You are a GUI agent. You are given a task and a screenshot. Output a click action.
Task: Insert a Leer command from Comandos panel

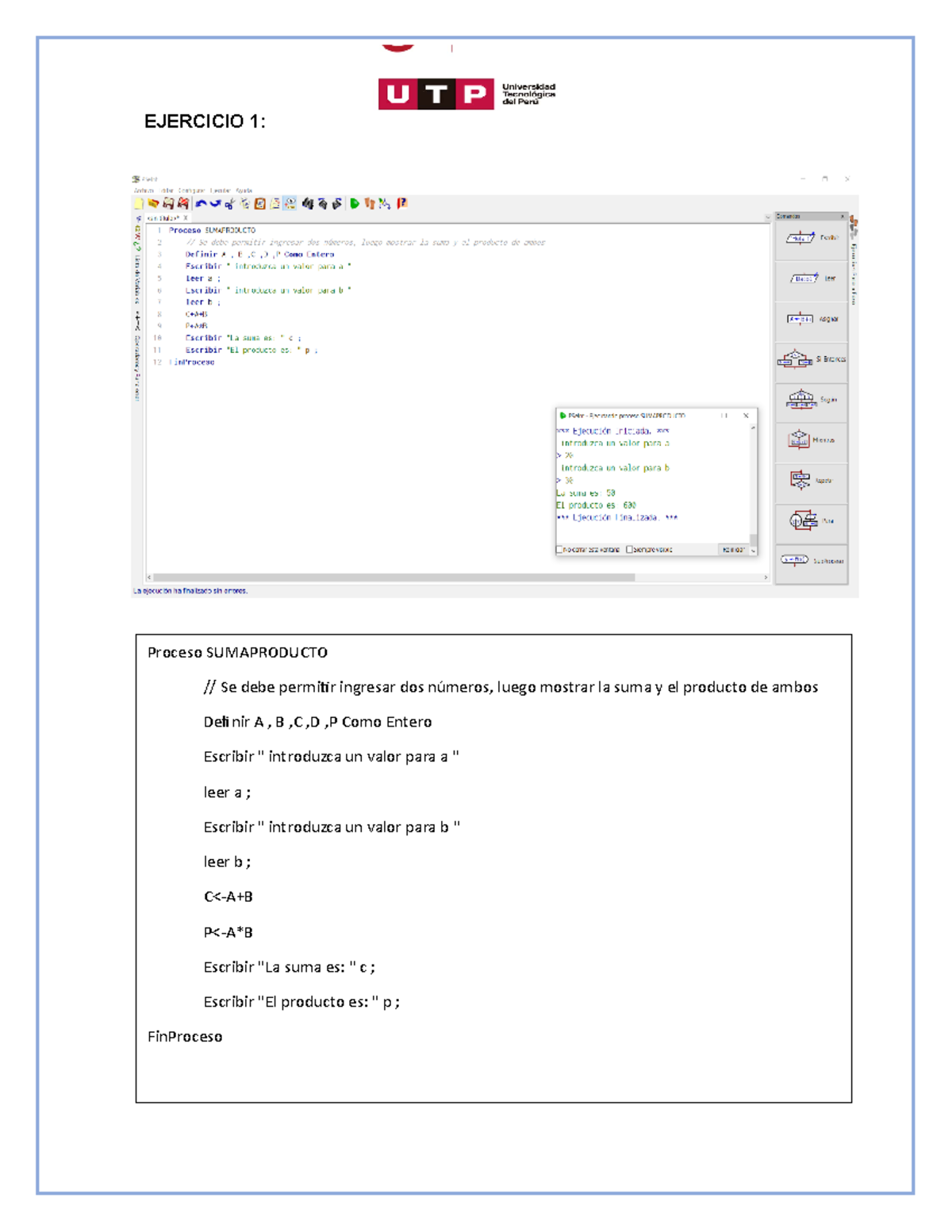click(x=800, y=278)
